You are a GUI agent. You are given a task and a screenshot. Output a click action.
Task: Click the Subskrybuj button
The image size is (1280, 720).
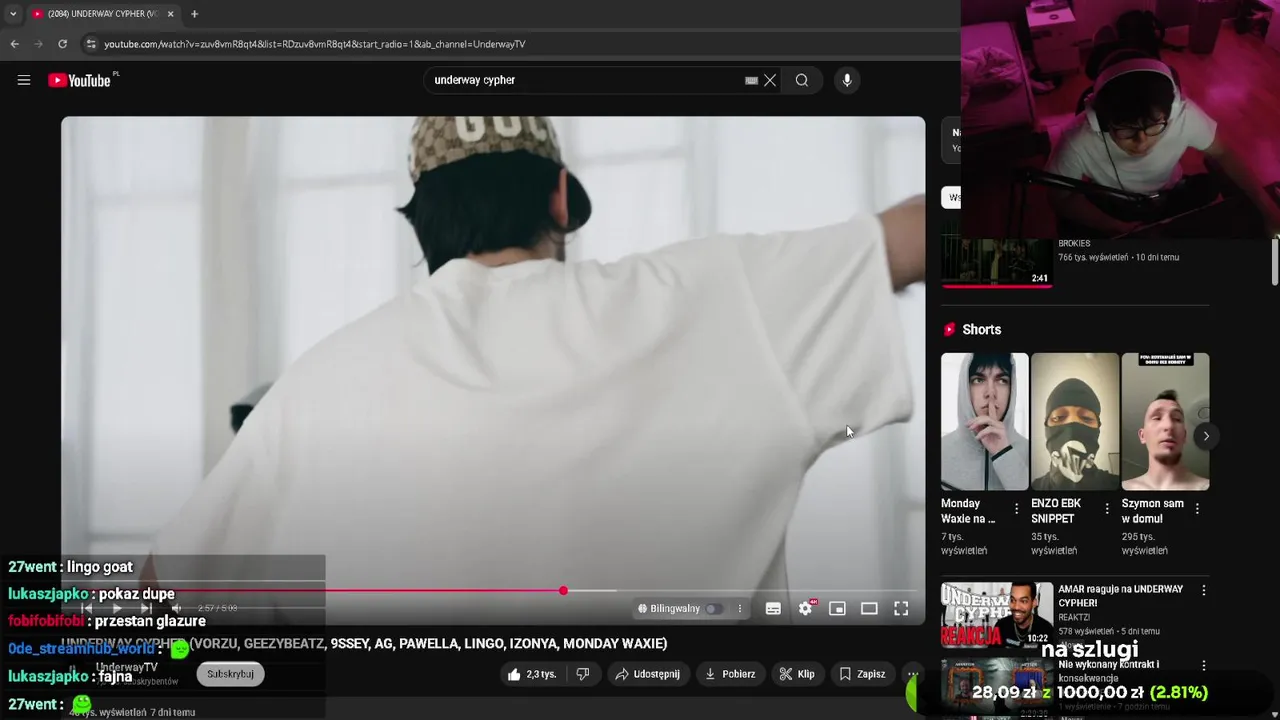point(230,674)
